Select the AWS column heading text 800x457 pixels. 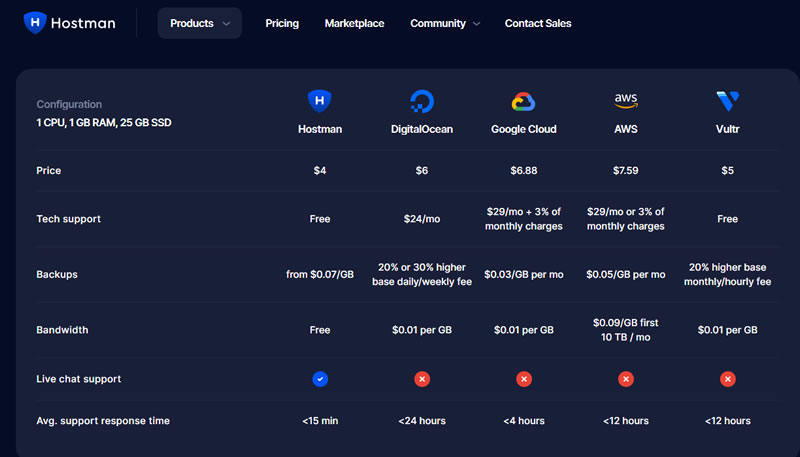click(626, 129)
